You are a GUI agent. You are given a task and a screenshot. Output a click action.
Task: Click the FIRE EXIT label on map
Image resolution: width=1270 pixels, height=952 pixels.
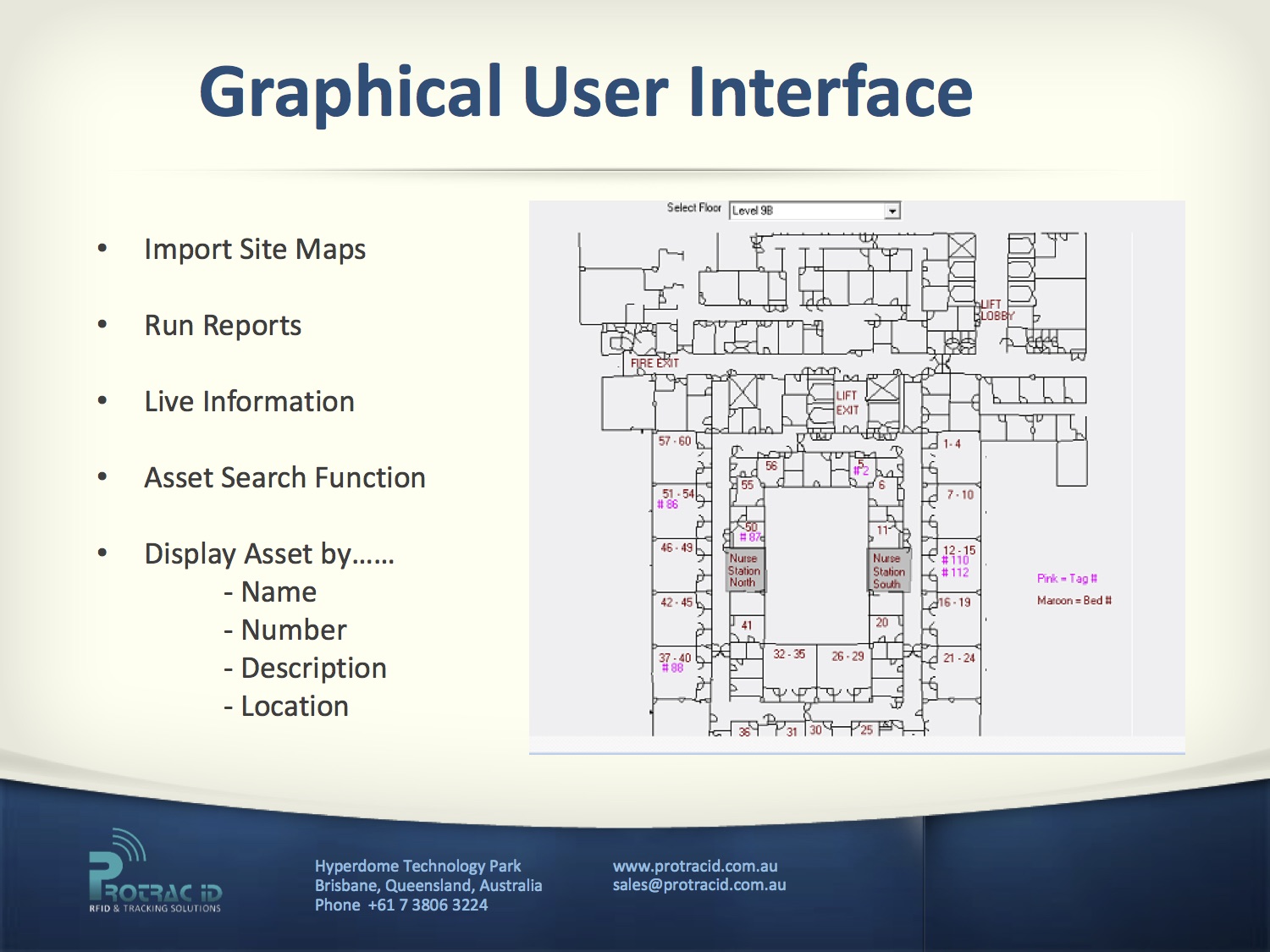(x=654, y=363)
